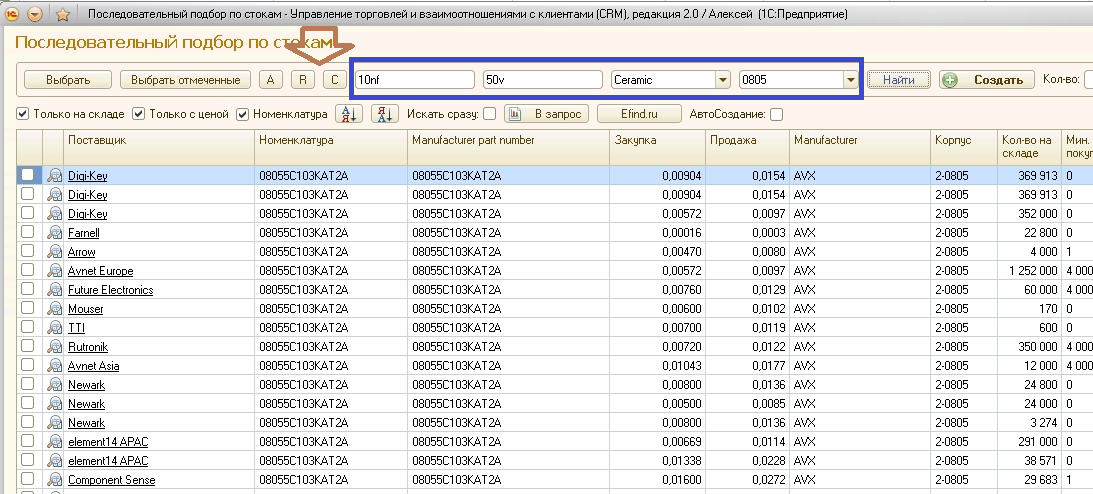
Task: Open the Avnet Europe supplier link
Action: coord(100,271)
